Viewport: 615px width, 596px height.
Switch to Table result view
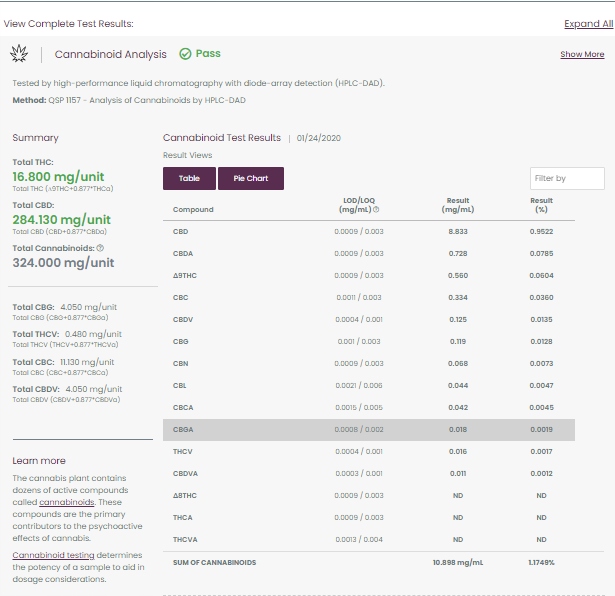click(x=189, y=178)
